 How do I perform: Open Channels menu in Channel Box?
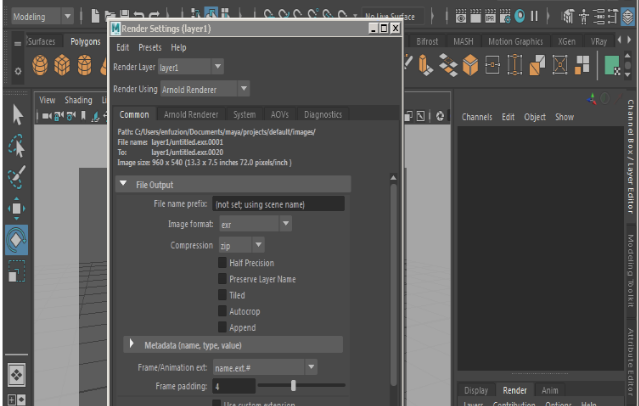(x=477, y=117)
